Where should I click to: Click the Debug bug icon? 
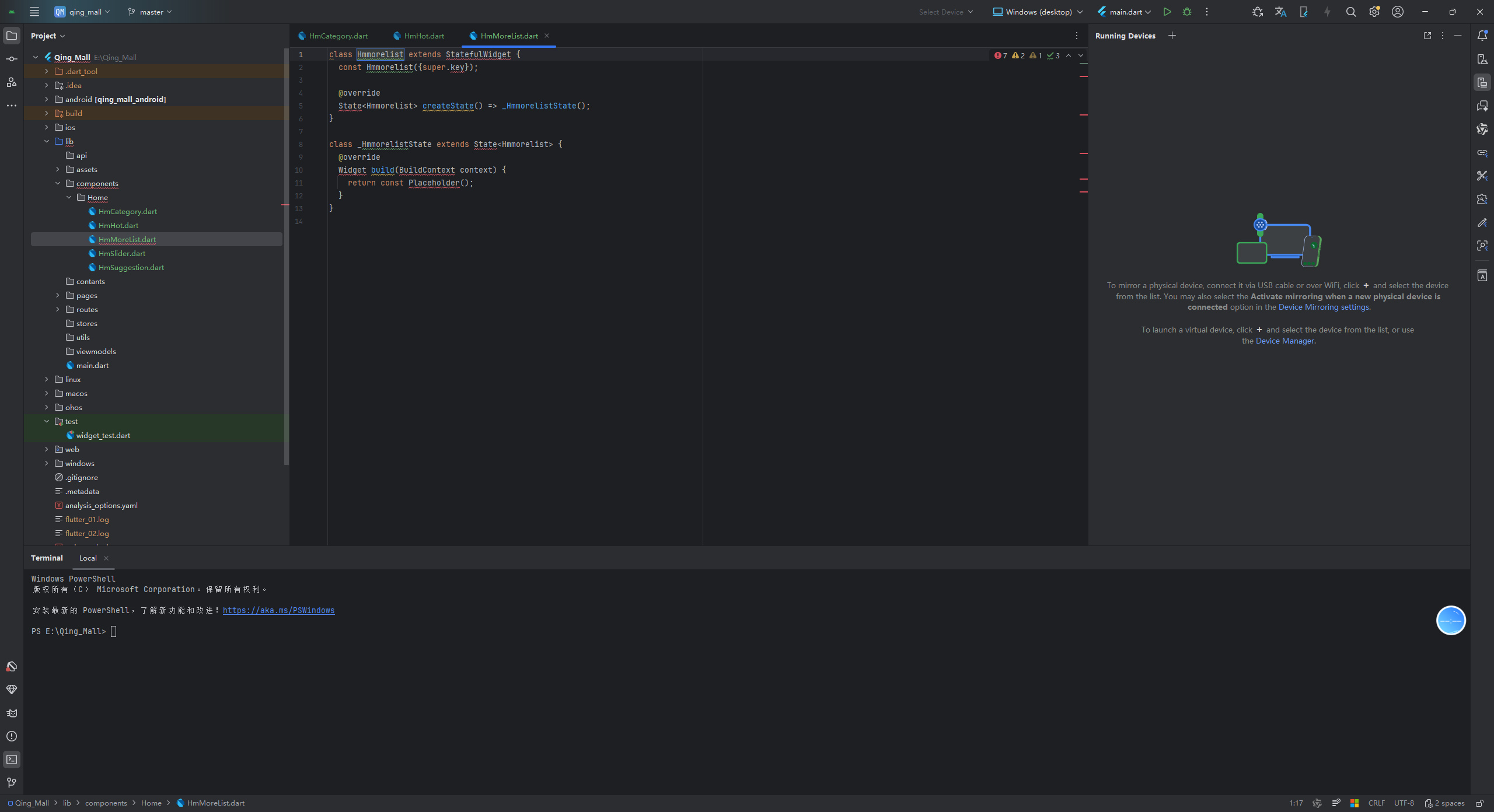[1187, 12]
